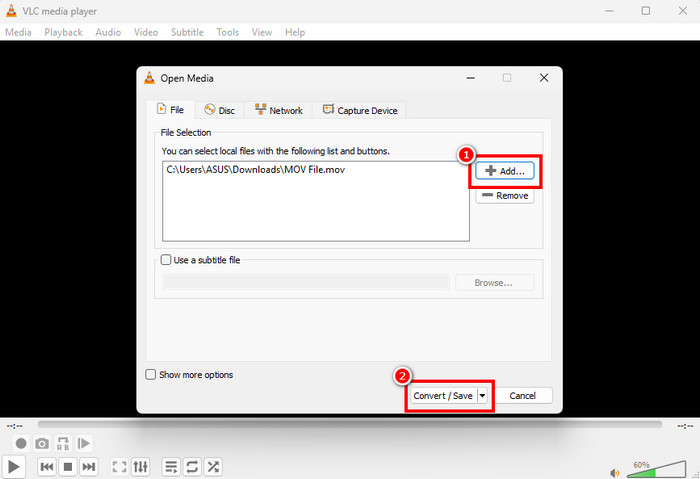Open extended settings equalizer icon

[x=141, y=467]
